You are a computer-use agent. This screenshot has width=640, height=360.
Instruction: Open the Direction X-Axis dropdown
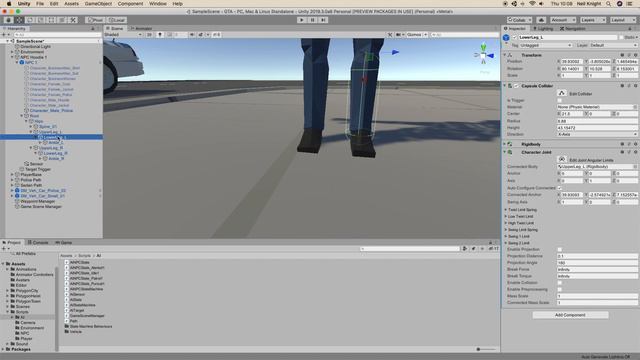(597, 134)
